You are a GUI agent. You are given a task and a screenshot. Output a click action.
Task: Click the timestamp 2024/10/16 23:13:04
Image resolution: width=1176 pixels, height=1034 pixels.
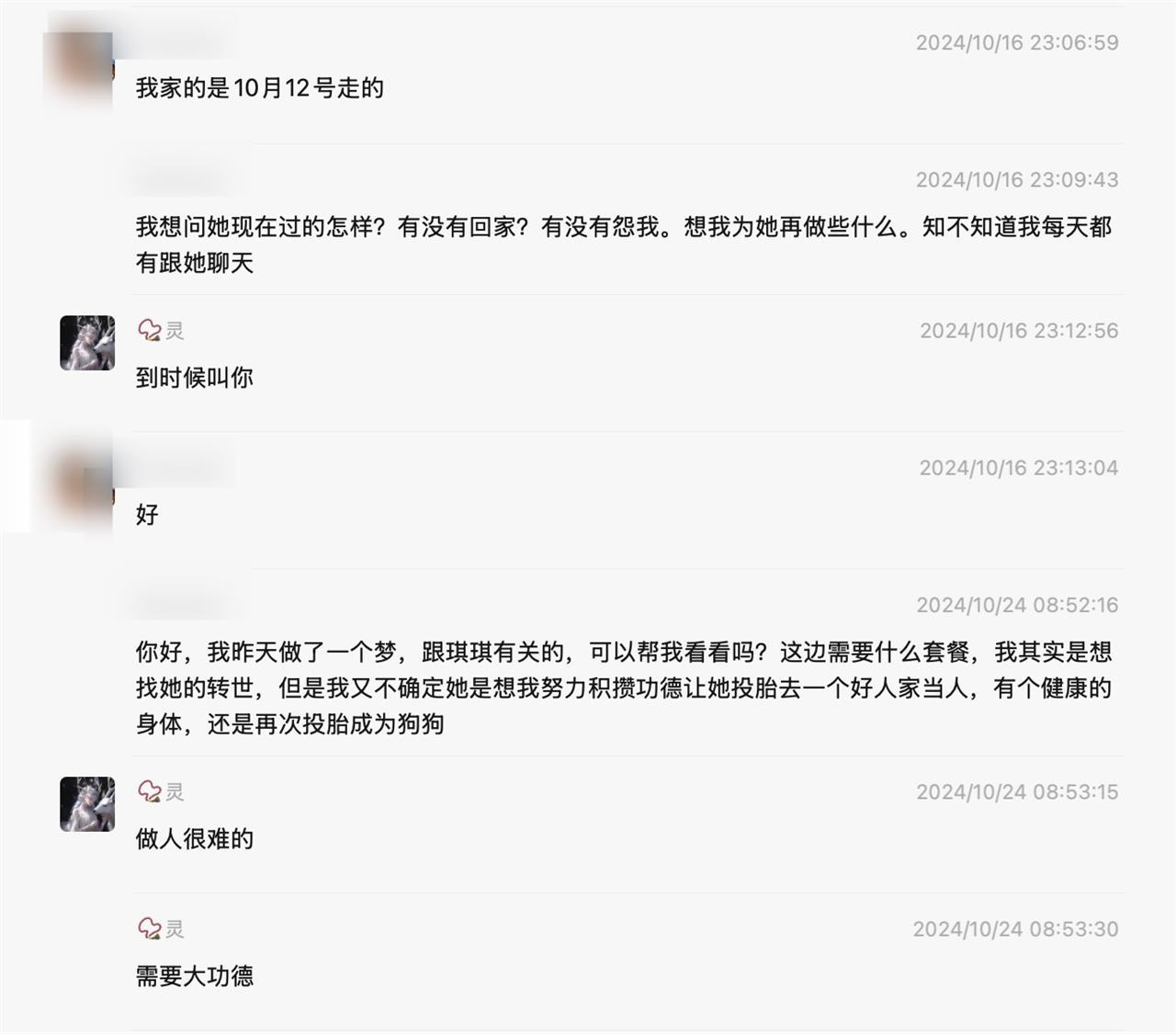point(1019,468)
